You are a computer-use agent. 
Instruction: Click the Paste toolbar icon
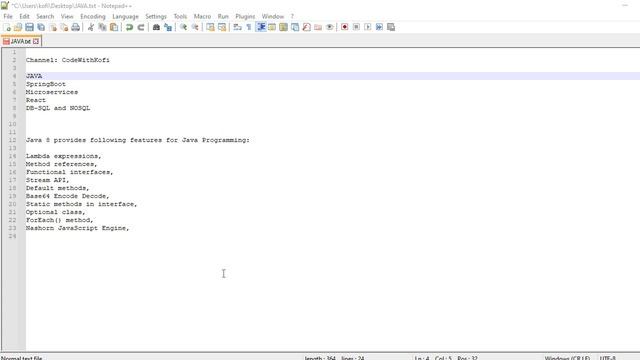point(114,27)
